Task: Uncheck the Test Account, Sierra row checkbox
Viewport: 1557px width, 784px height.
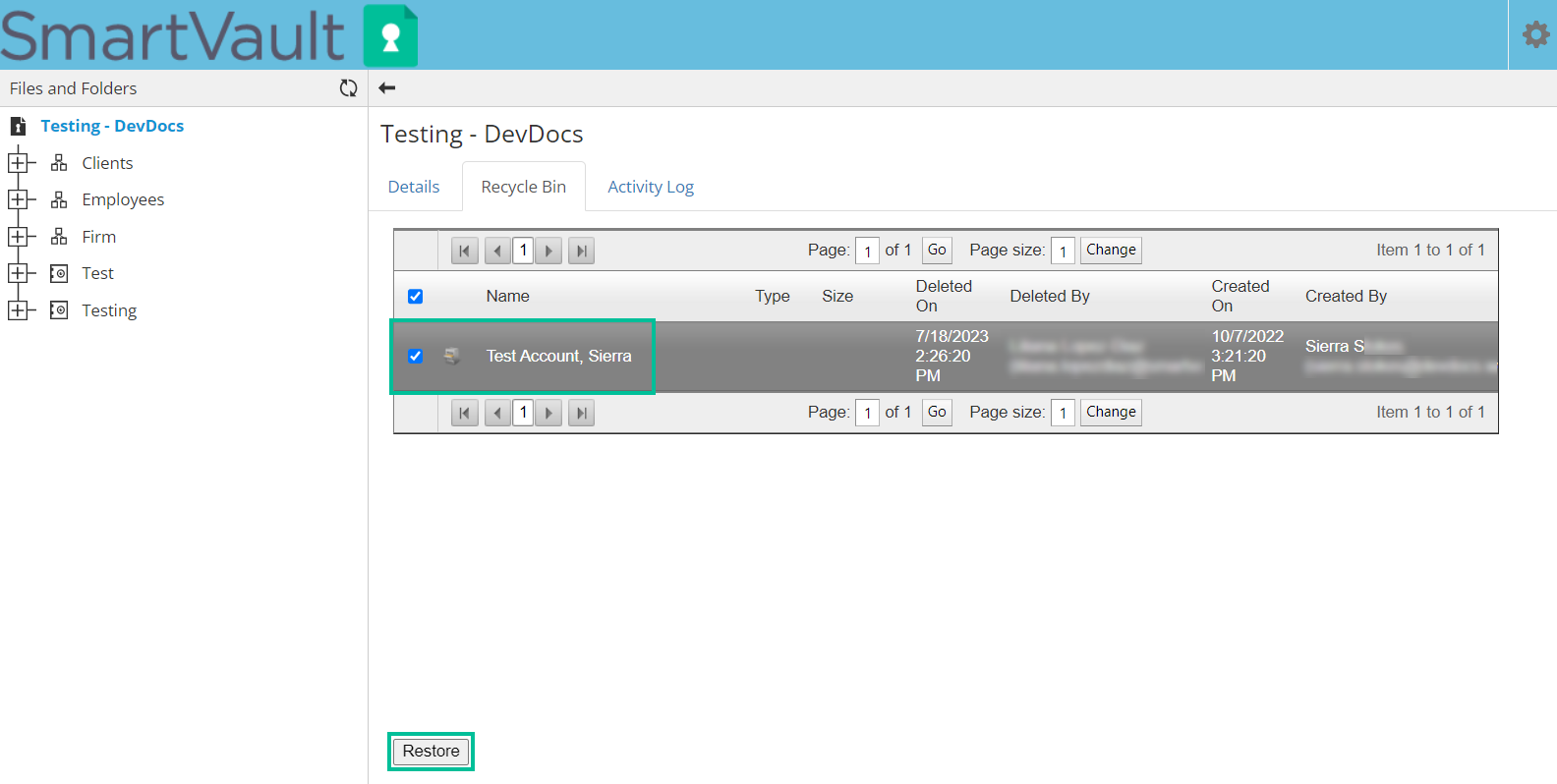Action: (416, 356)
